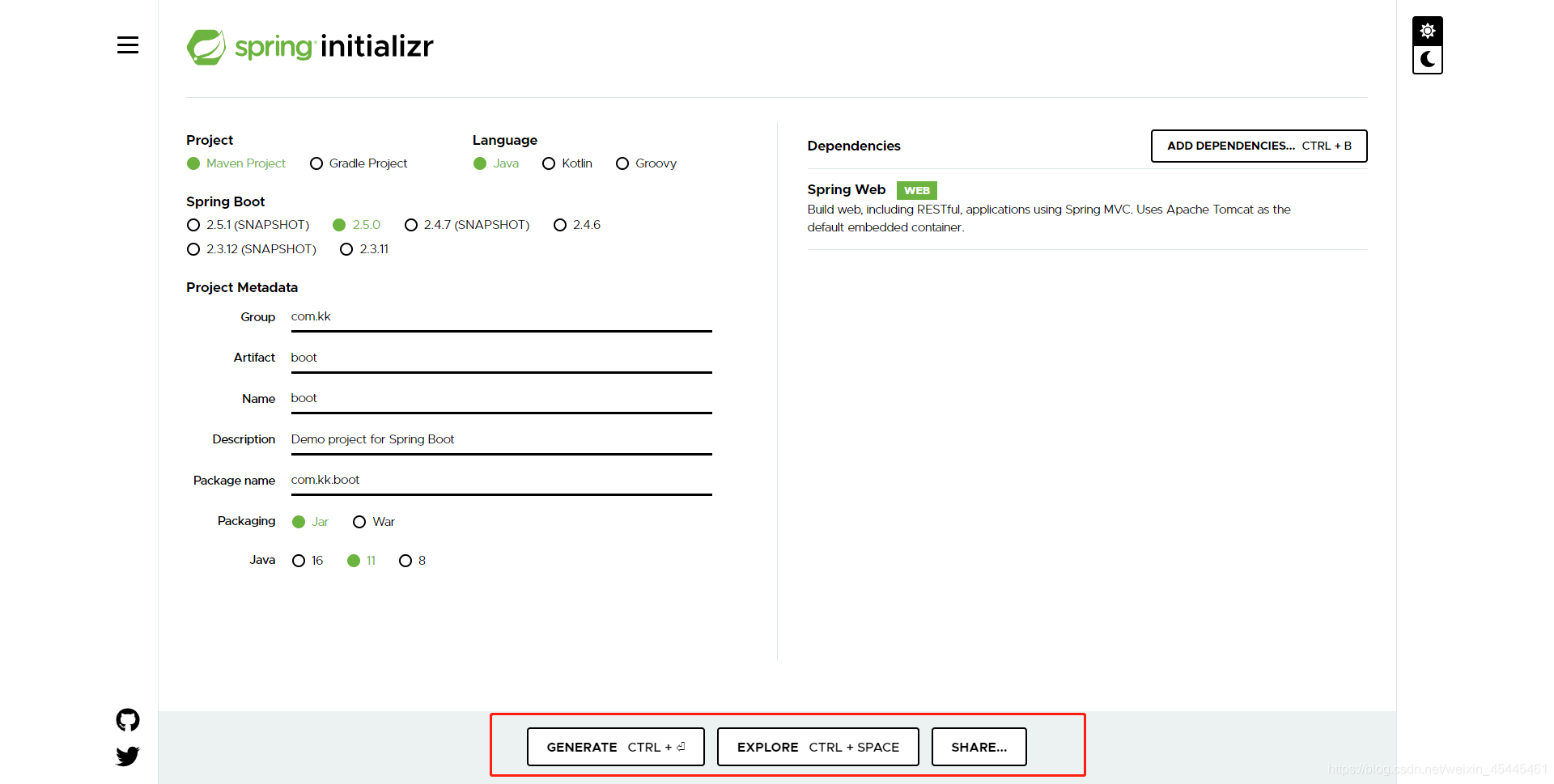This screenshot has width=1554, height=784.
Task: Select Spring Boot 2.3.11 version
Action: [364, 249]
